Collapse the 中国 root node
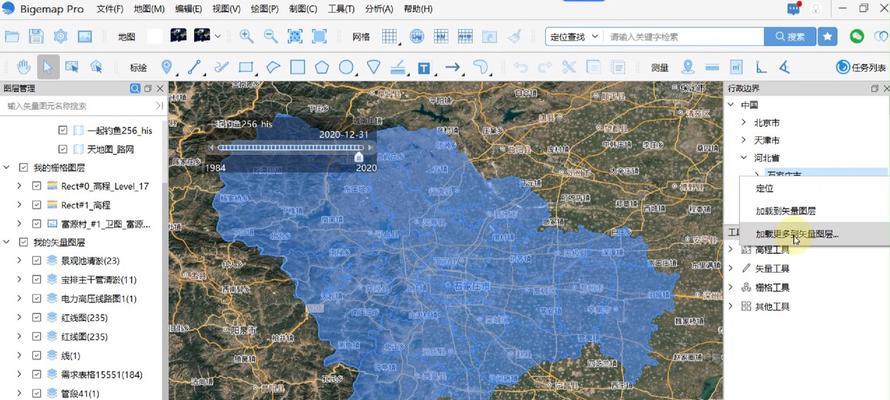Image resolution: width=890 pixels, height=400 pixels. point(731,105)
